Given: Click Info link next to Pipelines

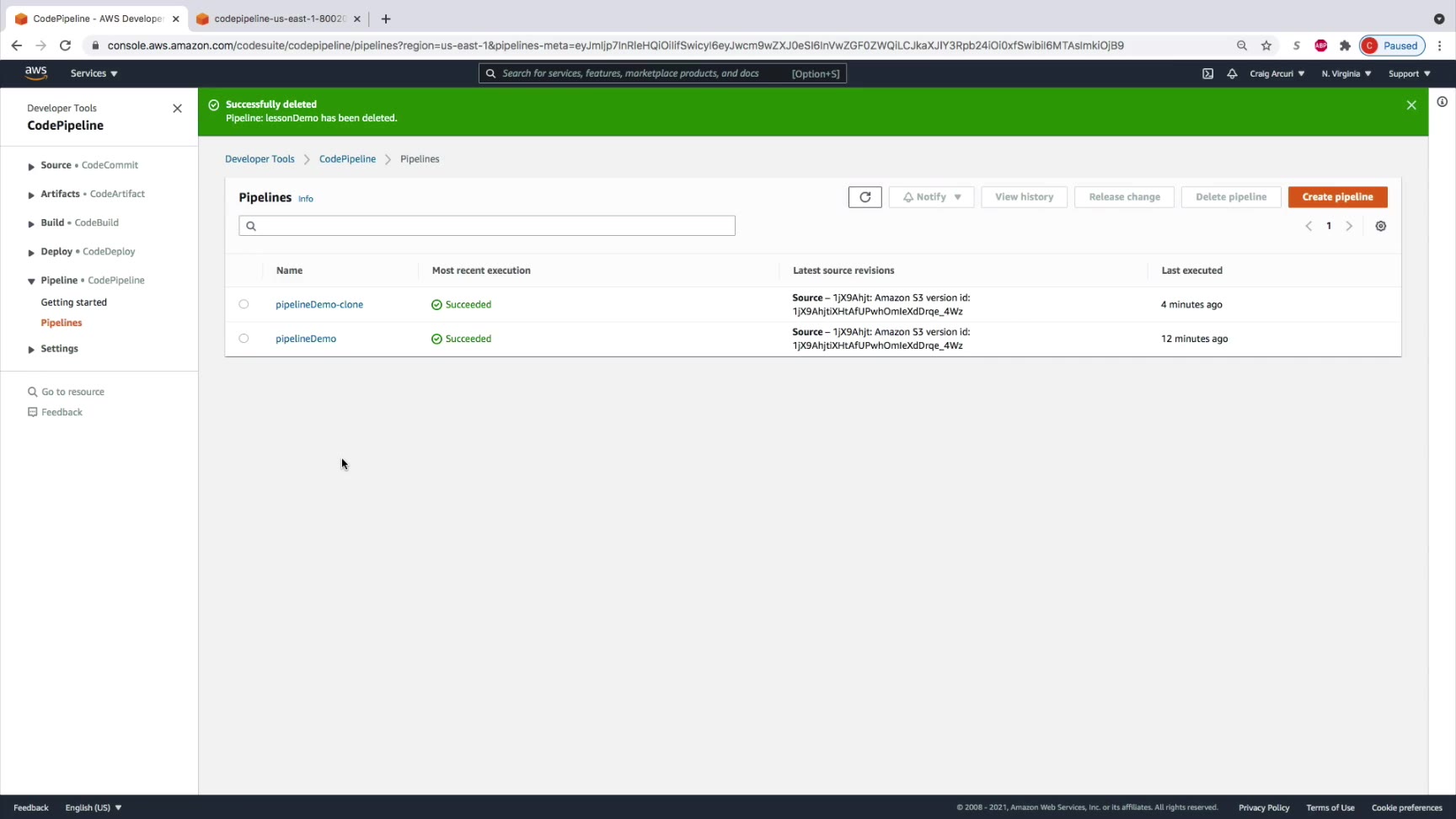Looking at the screenshot, I should click(x=306, y=199).
